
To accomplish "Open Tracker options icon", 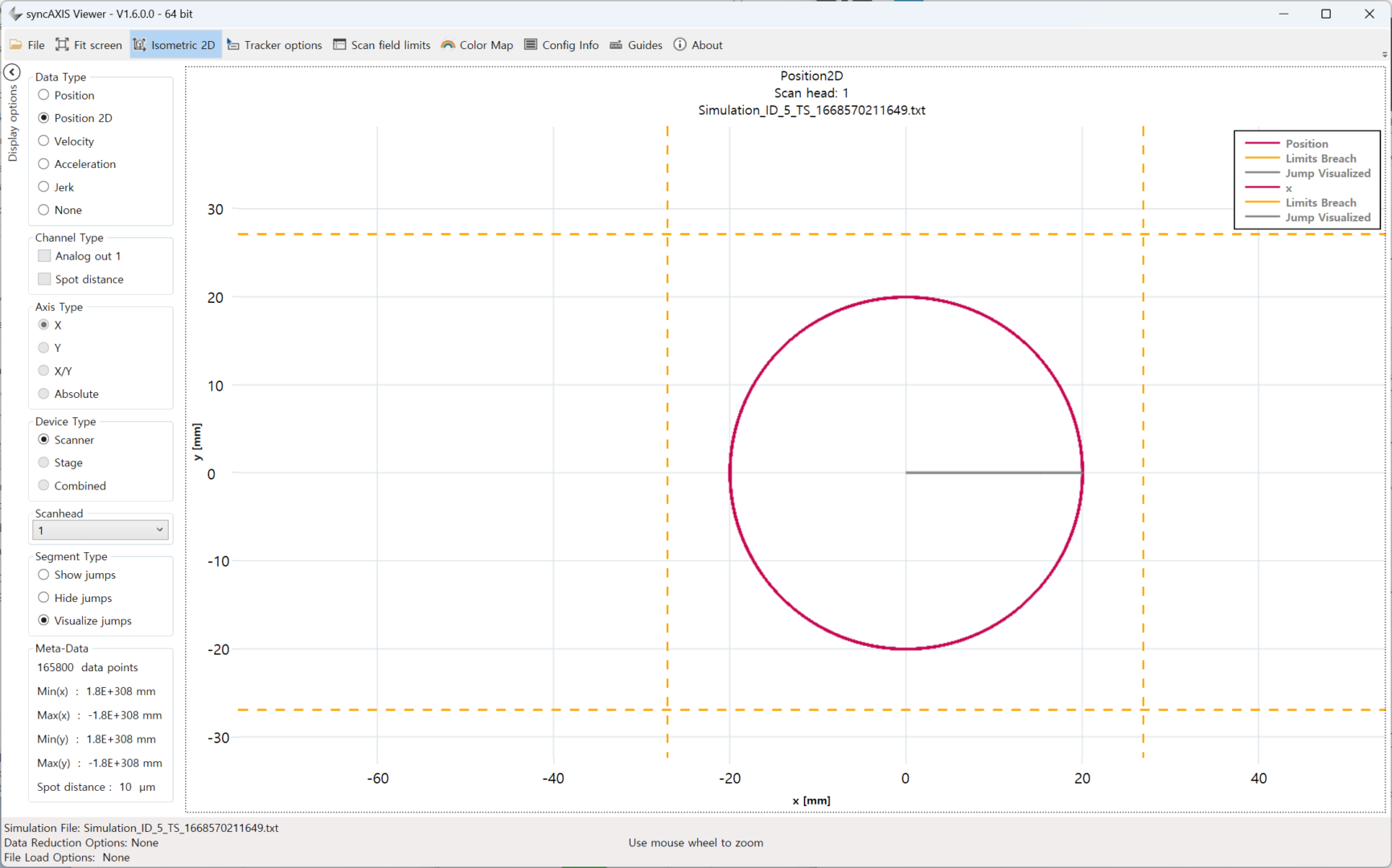I will coord(233,45).
